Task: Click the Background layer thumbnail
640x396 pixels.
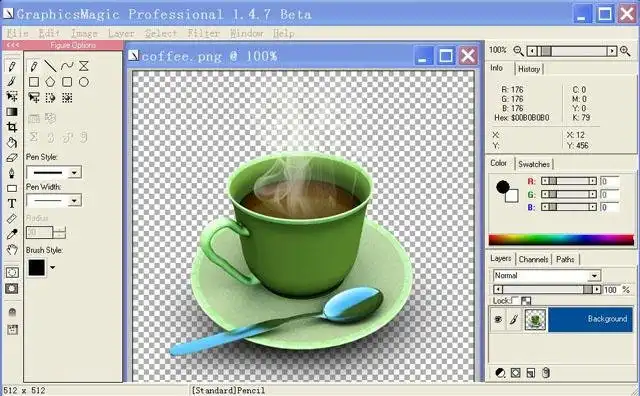Action: [535, 319]
